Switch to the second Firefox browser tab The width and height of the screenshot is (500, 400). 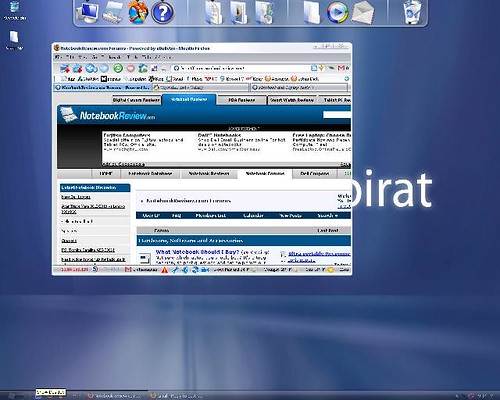(201, 88)
